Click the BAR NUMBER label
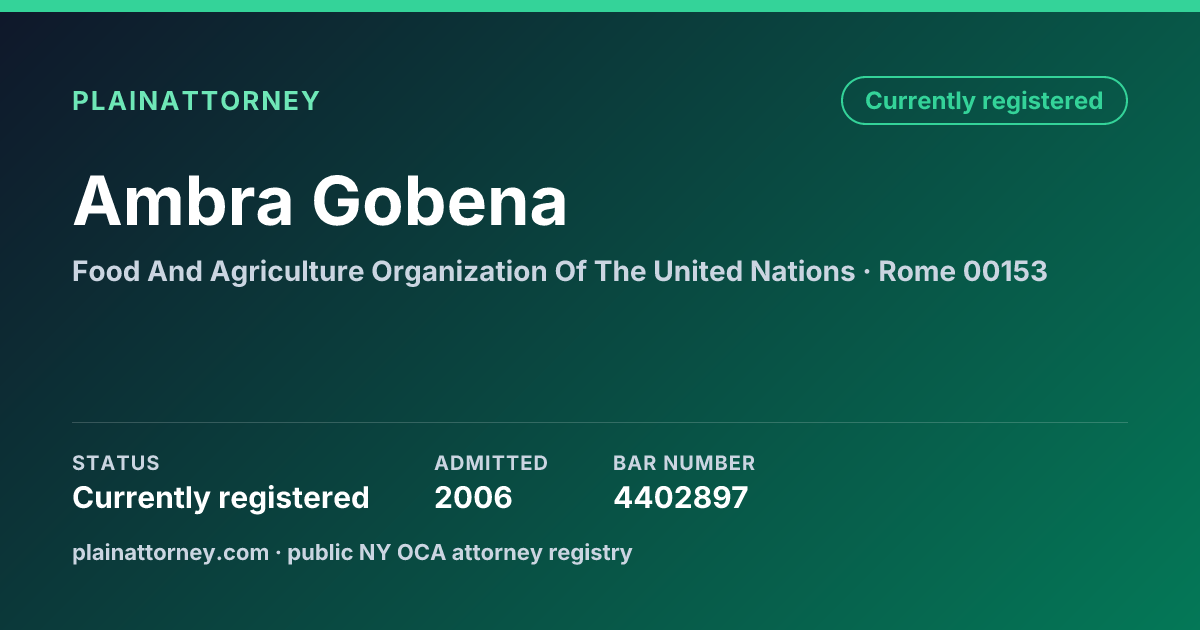Viewport: 1200px width, 630px height. [684, 463]
